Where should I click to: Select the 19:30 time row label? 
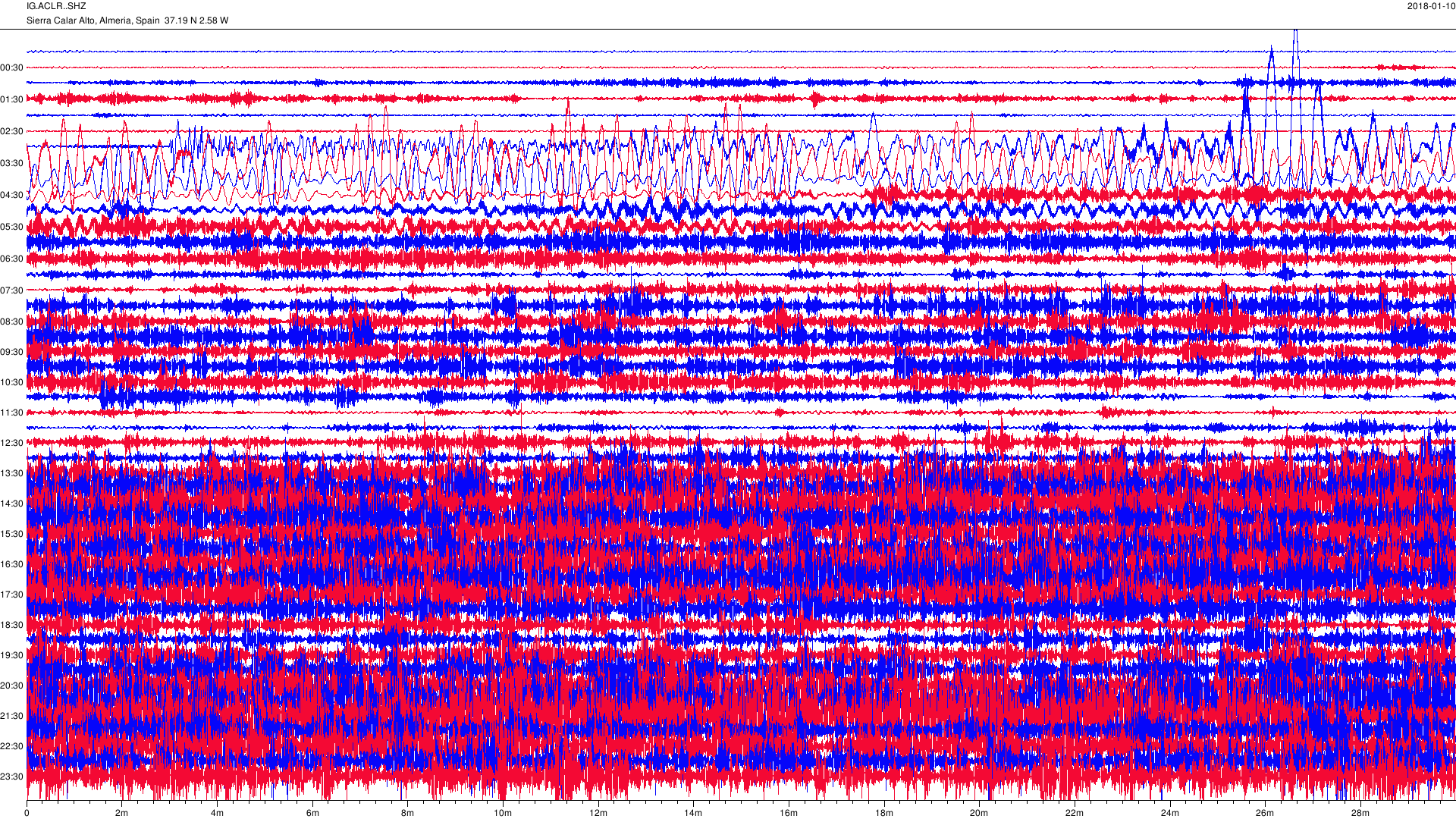12,656
